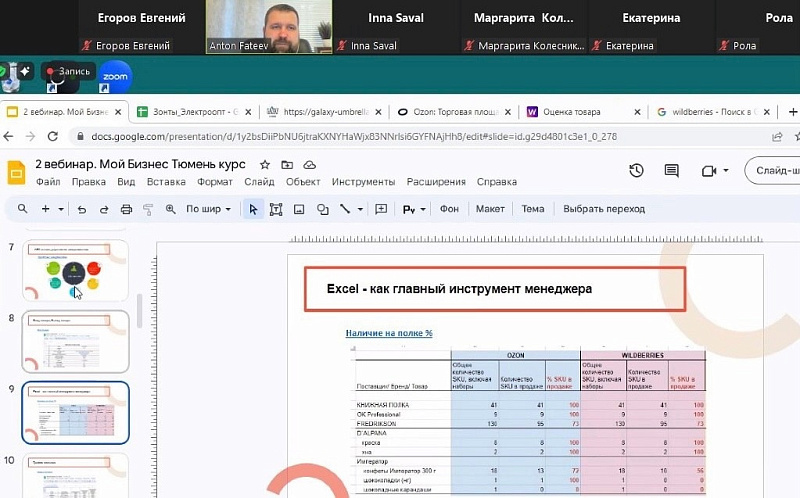This screenshot has height=498, width=800.
Task: Select slide 9 thumbnail
Action: [x=76, y=412]
